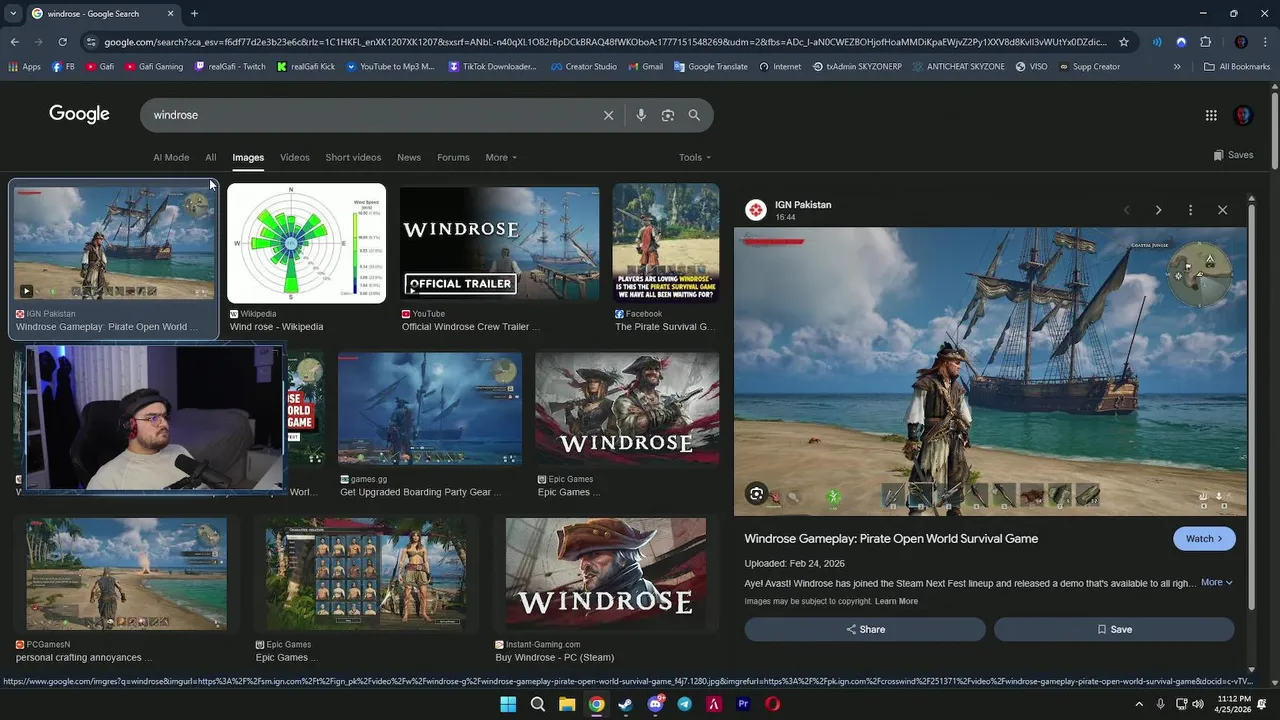The width and height of the screenshot is (1280, 720).
Task: Show hidden system tray icons
Action: [1139, 704]
